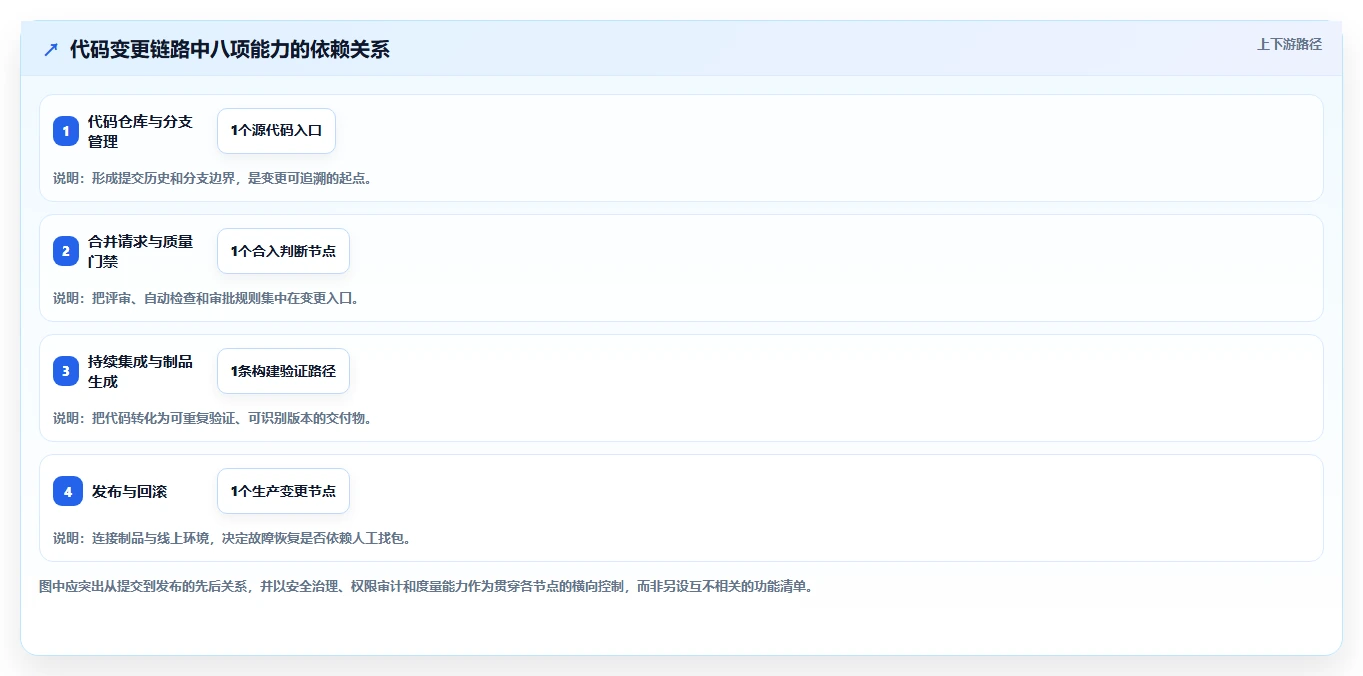Click the arrow icon beside the panel title
The image size is (1363, 676).
[x=51, y=49]
